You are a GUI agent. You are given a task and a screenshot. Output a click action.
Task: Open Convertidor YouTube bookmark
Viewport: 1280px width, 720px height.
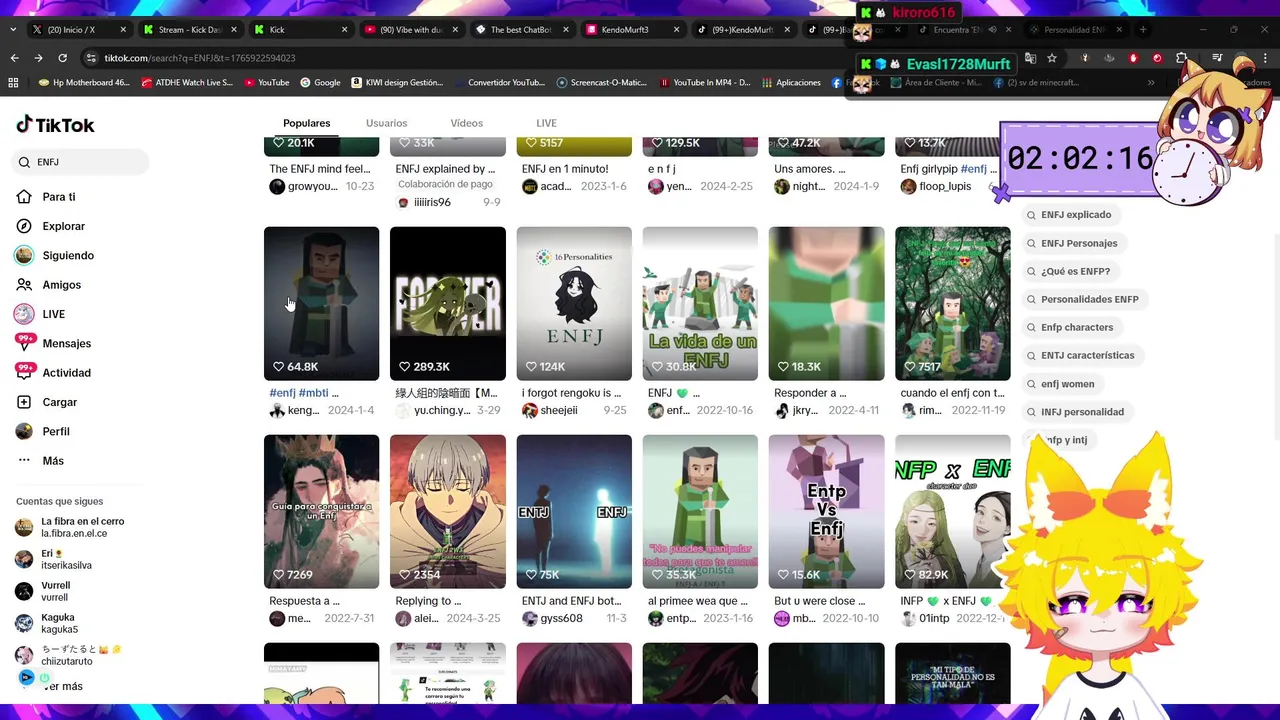(x=500, y=83)
